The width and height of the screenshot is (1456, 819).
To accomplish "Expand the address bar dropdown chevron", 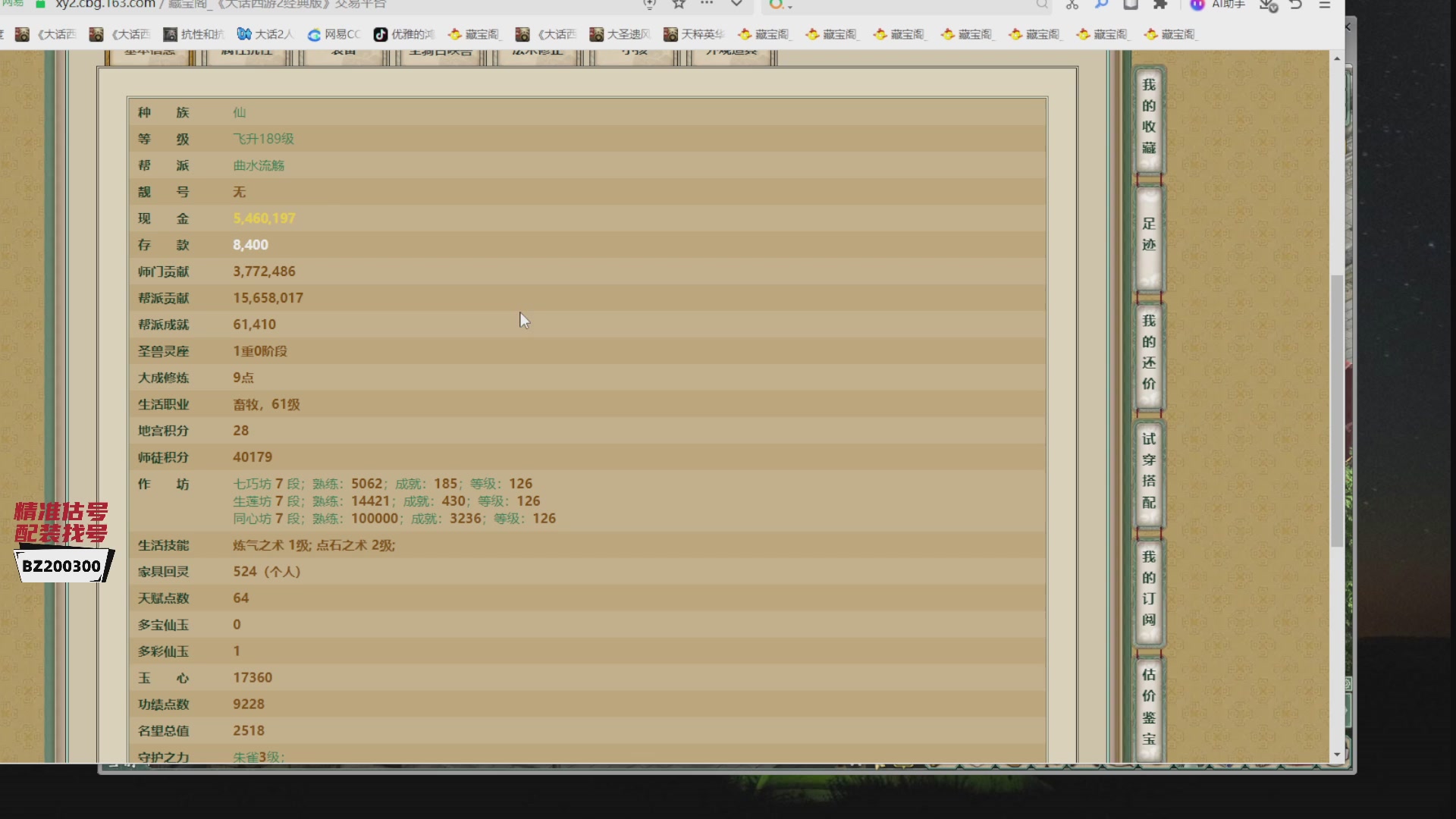I will coord(736,5).
